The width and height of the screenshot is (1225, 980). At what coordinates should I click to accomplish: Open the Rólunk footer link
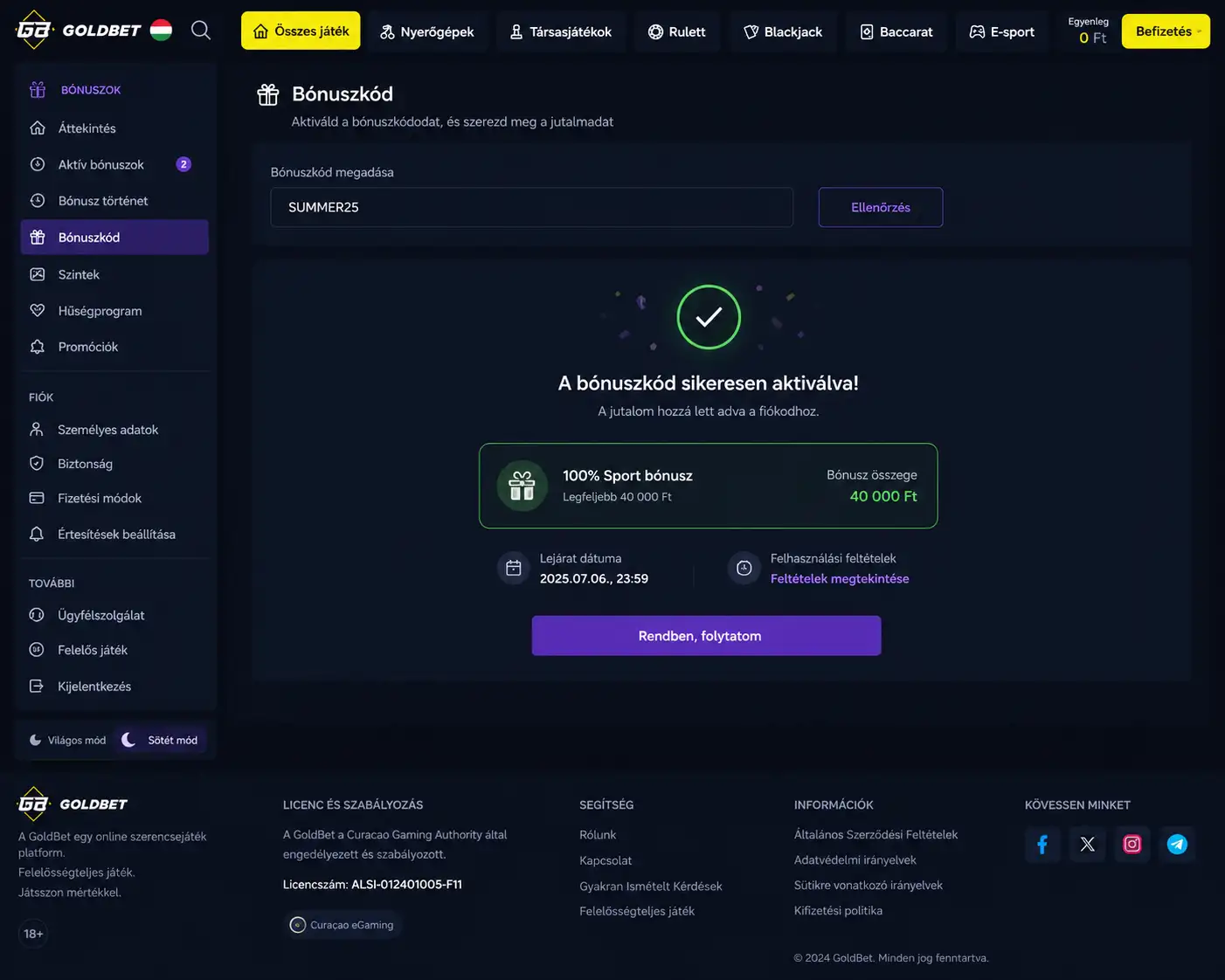pos(598,835)
